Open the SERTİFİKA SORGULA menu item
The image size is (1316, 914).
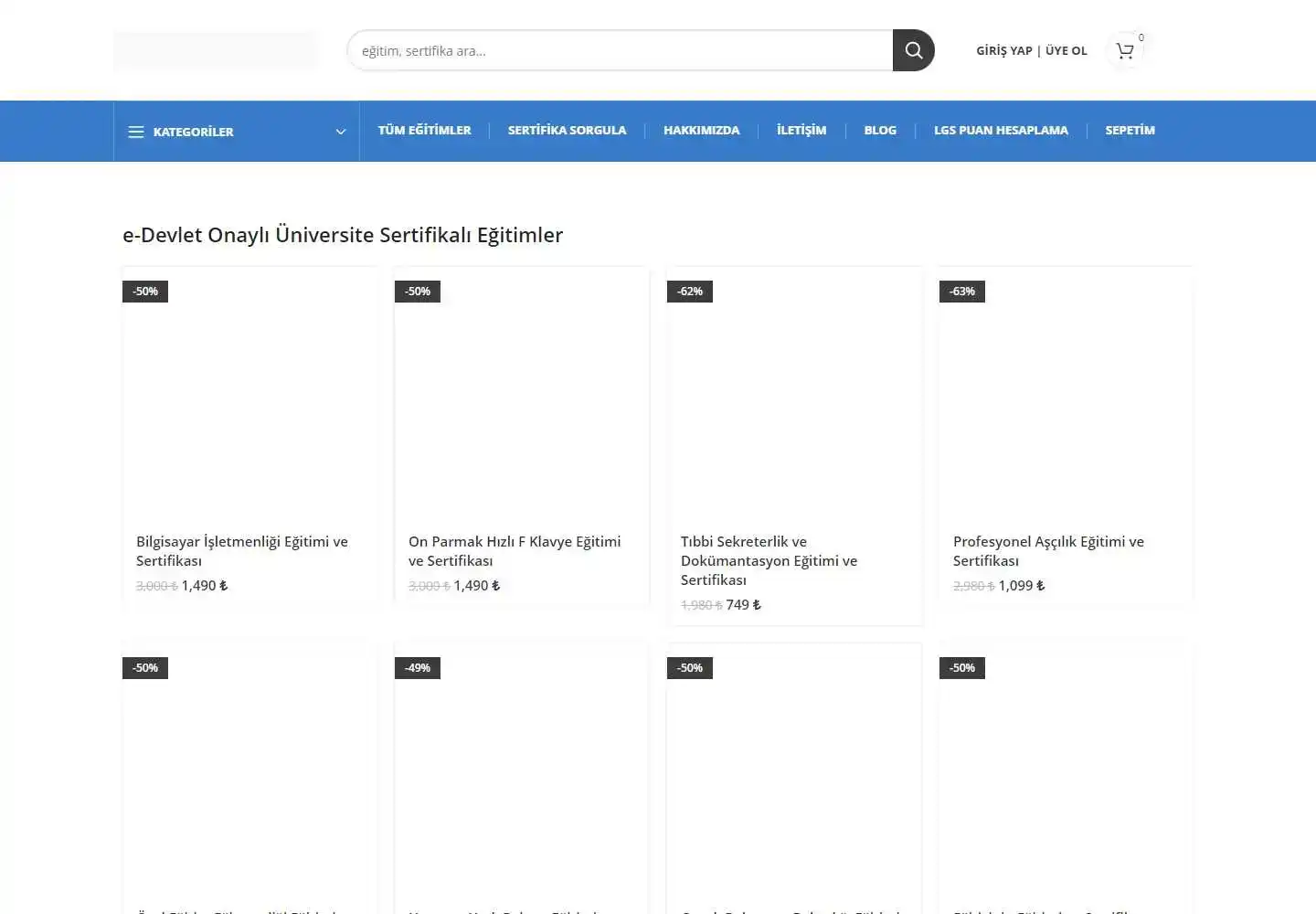[568, 130]
